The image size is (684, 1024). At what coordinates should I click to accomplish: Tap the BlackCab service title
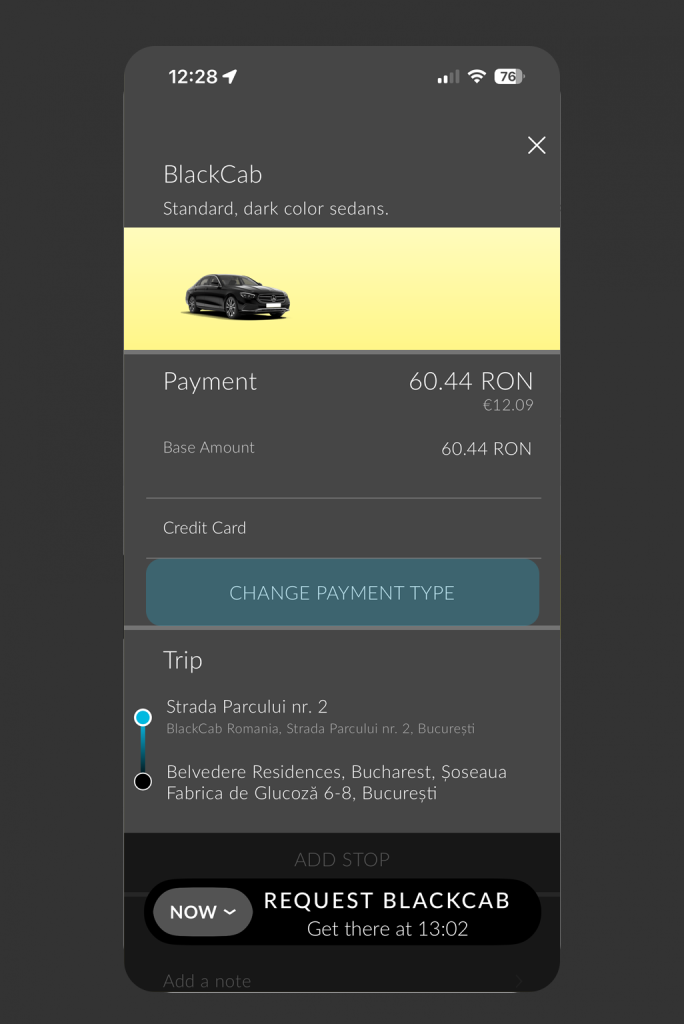(213, 175)
